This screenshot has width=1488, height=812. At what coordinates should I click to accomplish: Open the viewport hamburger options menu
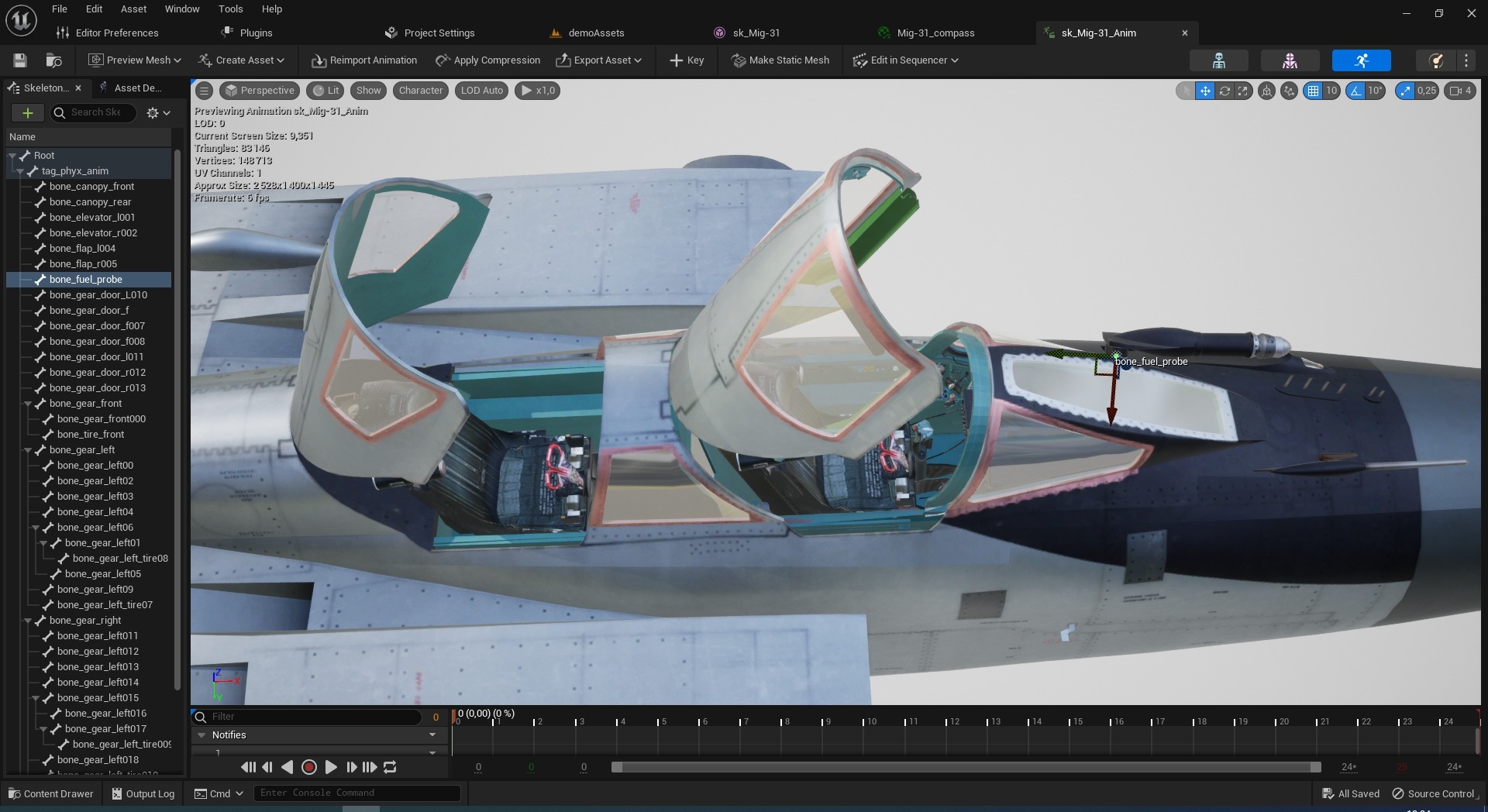pos(204,91)
